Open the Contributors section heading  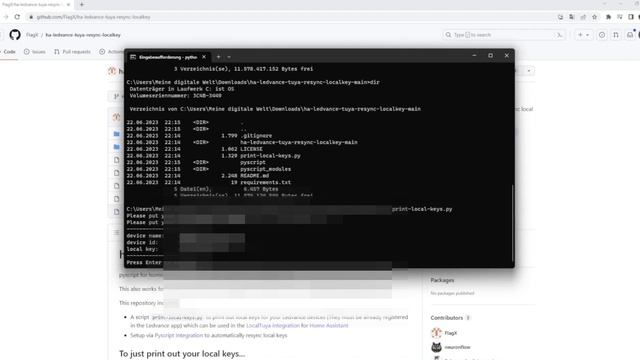click(447, 318)
